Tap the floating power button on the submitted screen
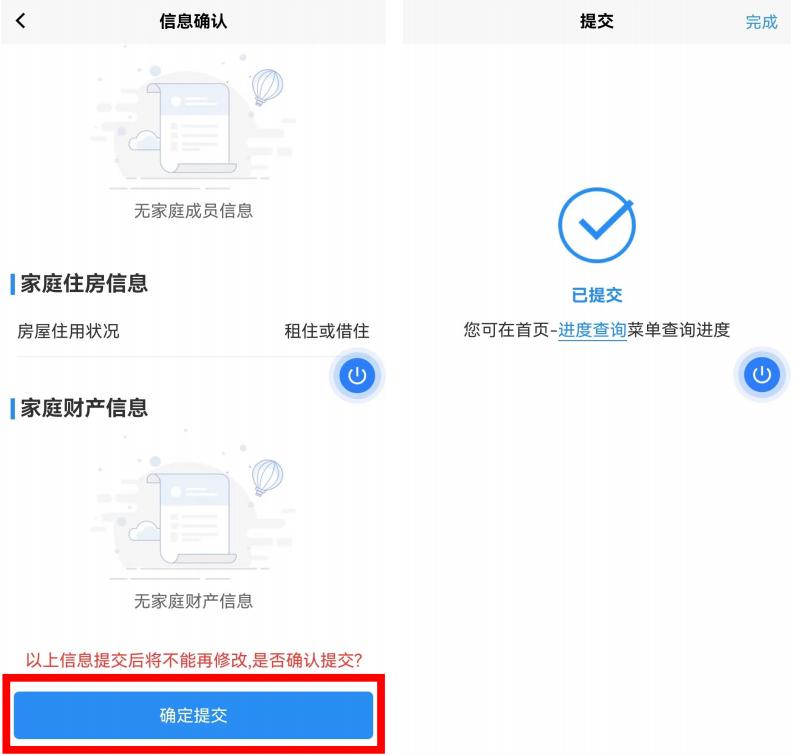This screenshot has height=755, width=799. point(762,374)
